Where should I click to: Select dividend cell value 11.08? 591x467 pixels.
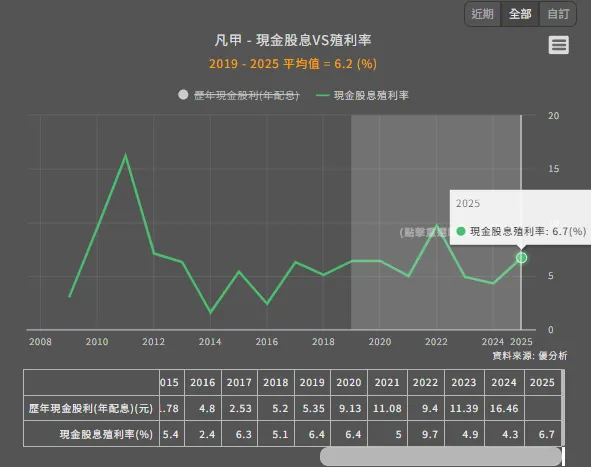click(387, 408)
